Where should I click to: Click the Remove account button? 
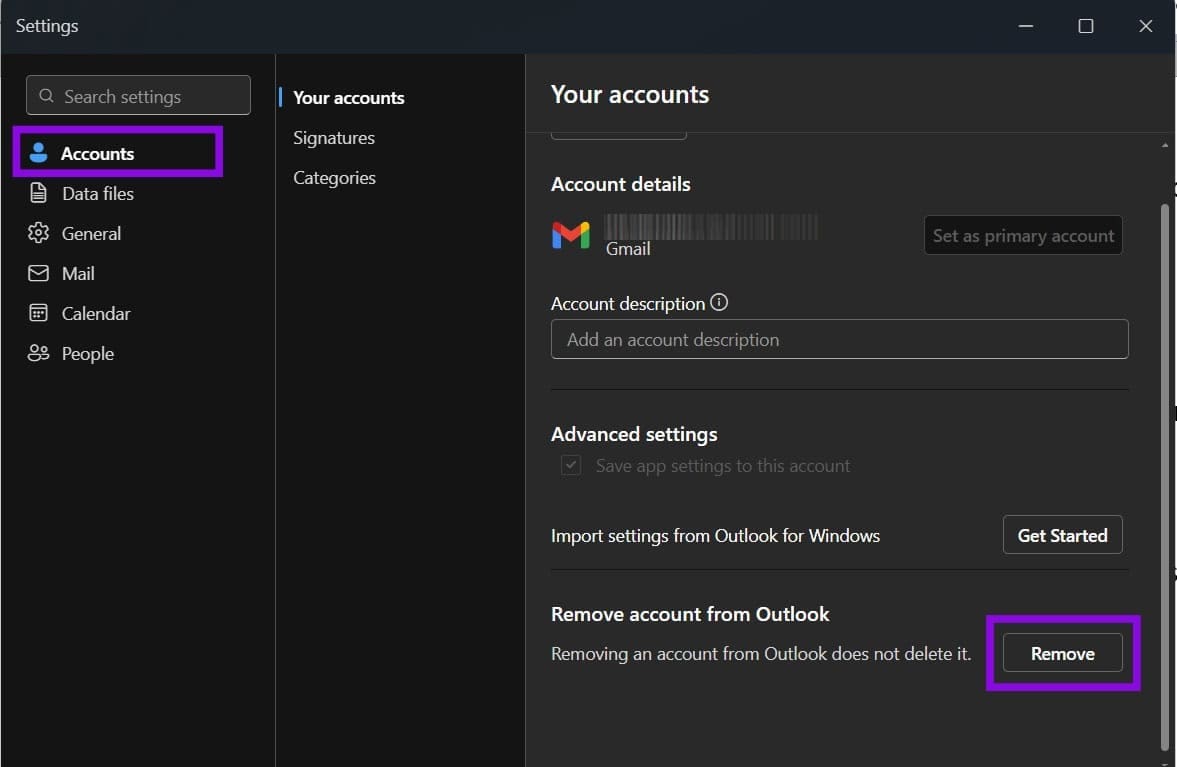(1062, 654)
